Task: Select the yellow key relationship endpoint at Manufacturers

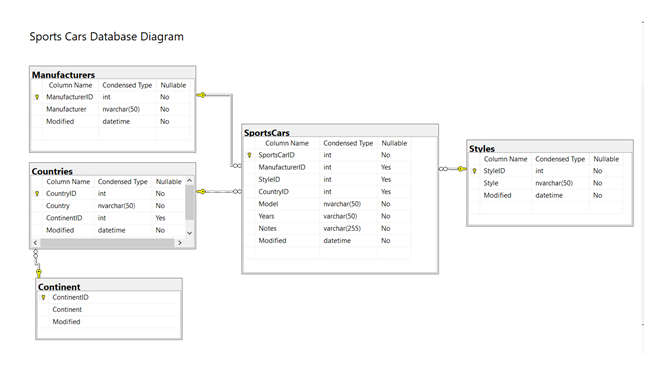Action: tap(202, 95)
